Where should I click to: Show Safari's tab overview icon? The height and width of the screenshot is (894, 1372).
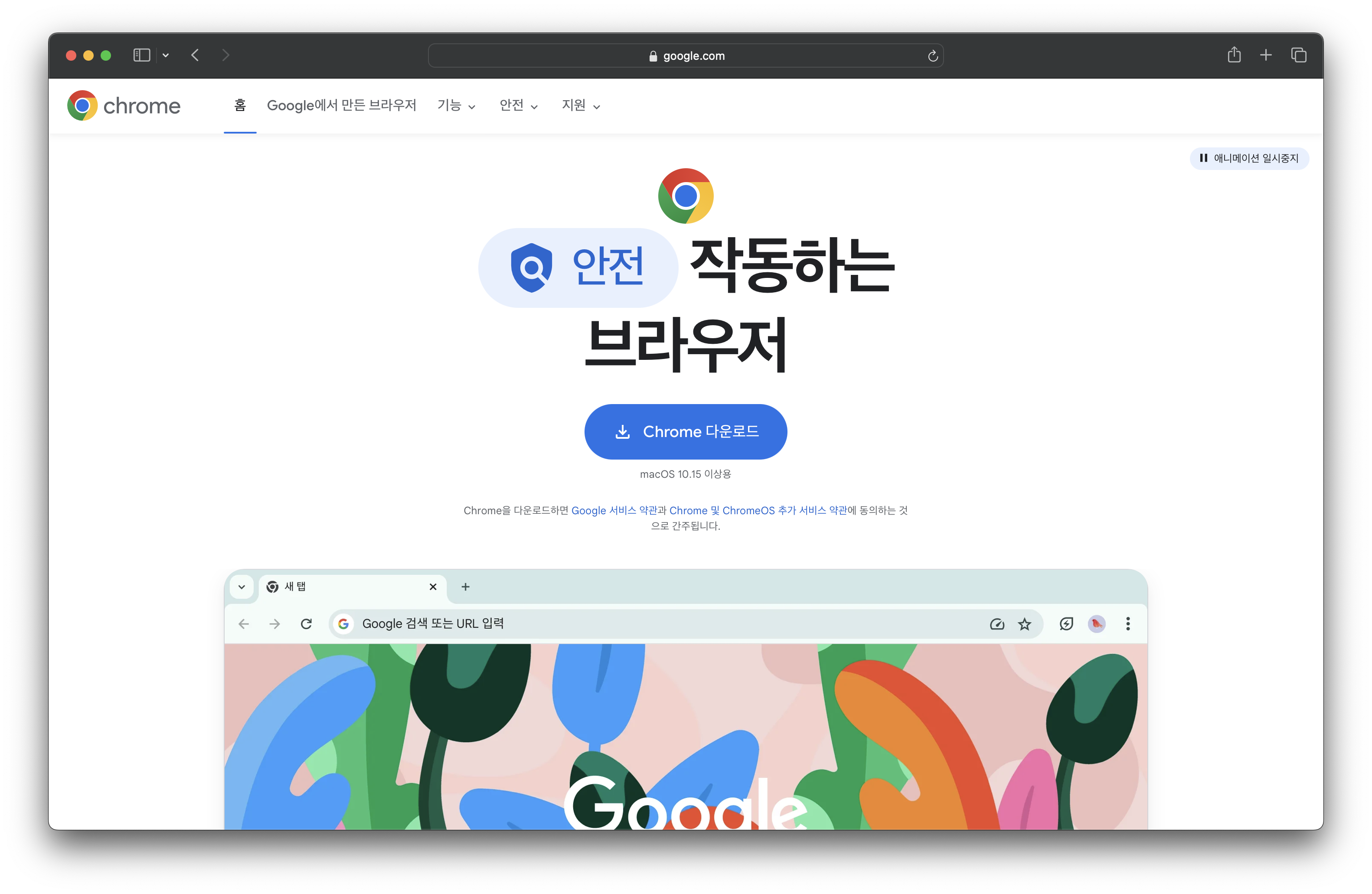point(1298,55)
